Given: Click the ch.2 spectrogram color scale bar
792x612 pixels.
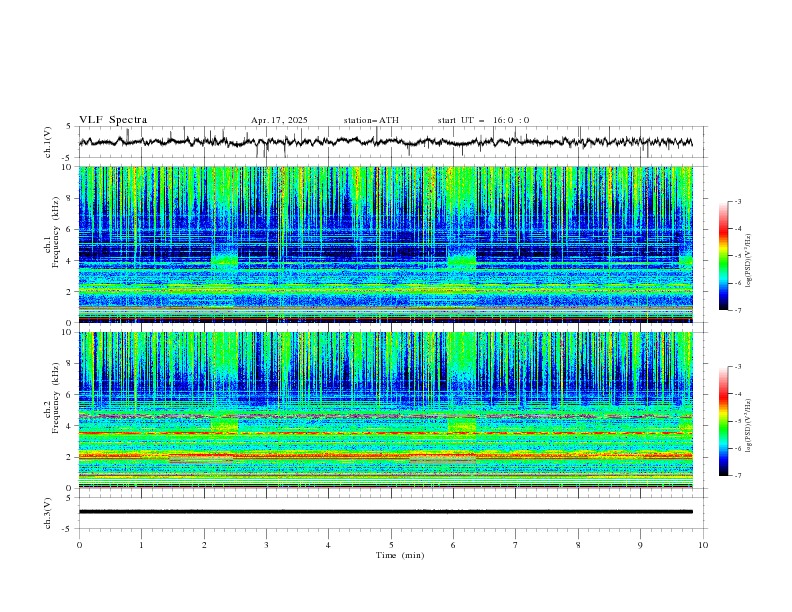Looking at the screenshot, I should [724, 421].
